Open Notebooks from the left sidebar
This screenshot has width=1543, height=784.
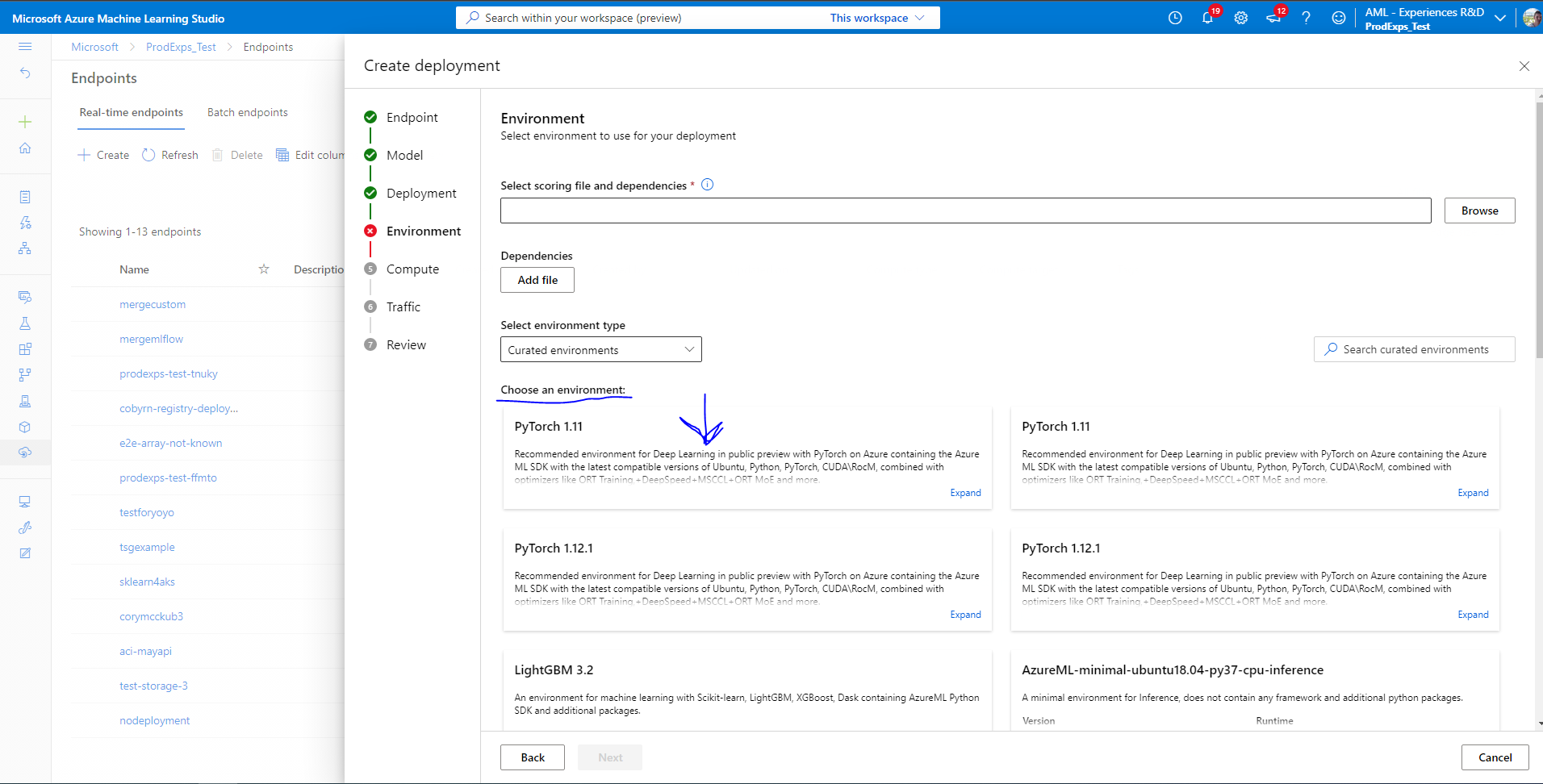[x=25, y=196]
